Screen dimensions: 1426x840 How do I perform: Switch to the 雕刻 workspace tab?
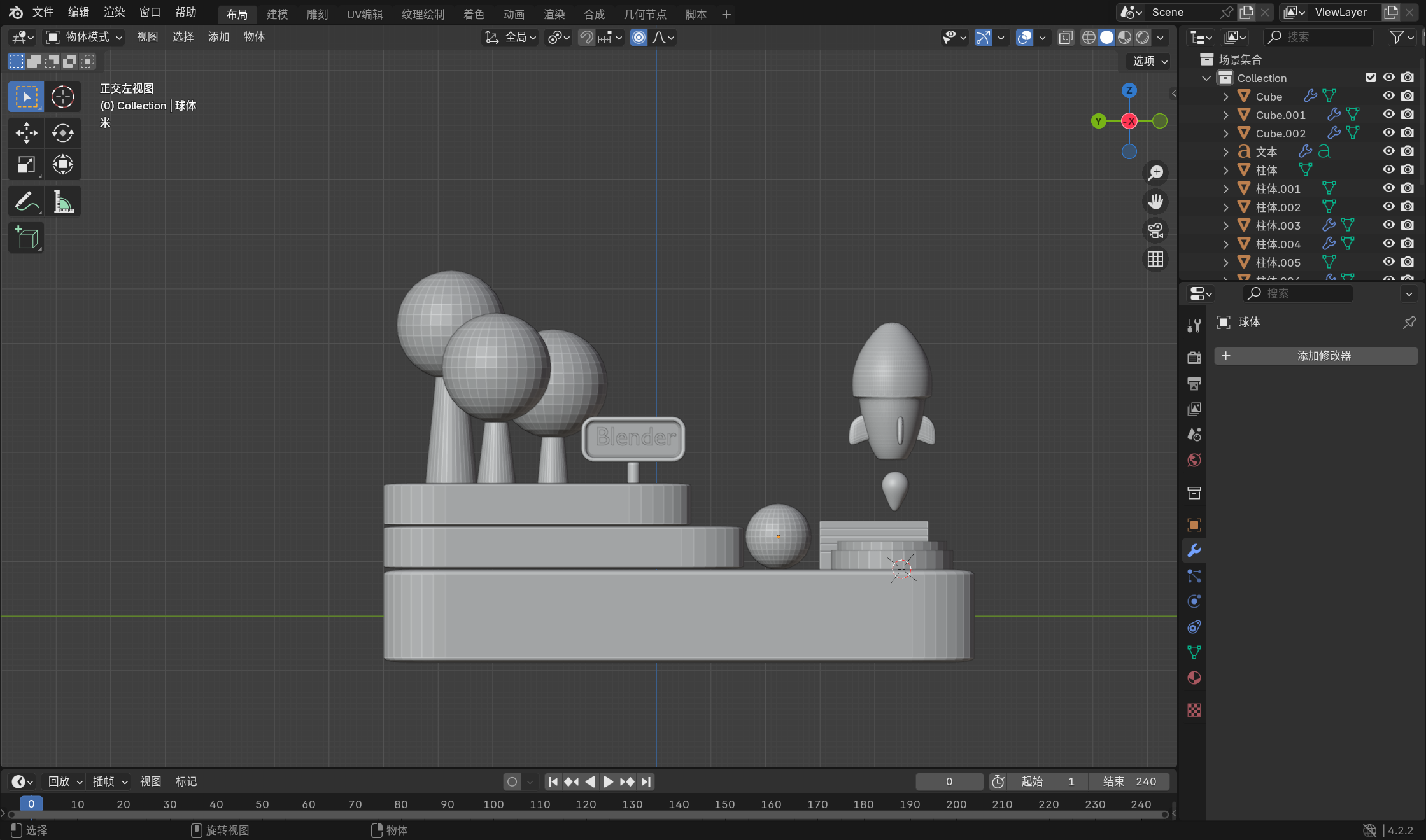[x=317, y=14]
